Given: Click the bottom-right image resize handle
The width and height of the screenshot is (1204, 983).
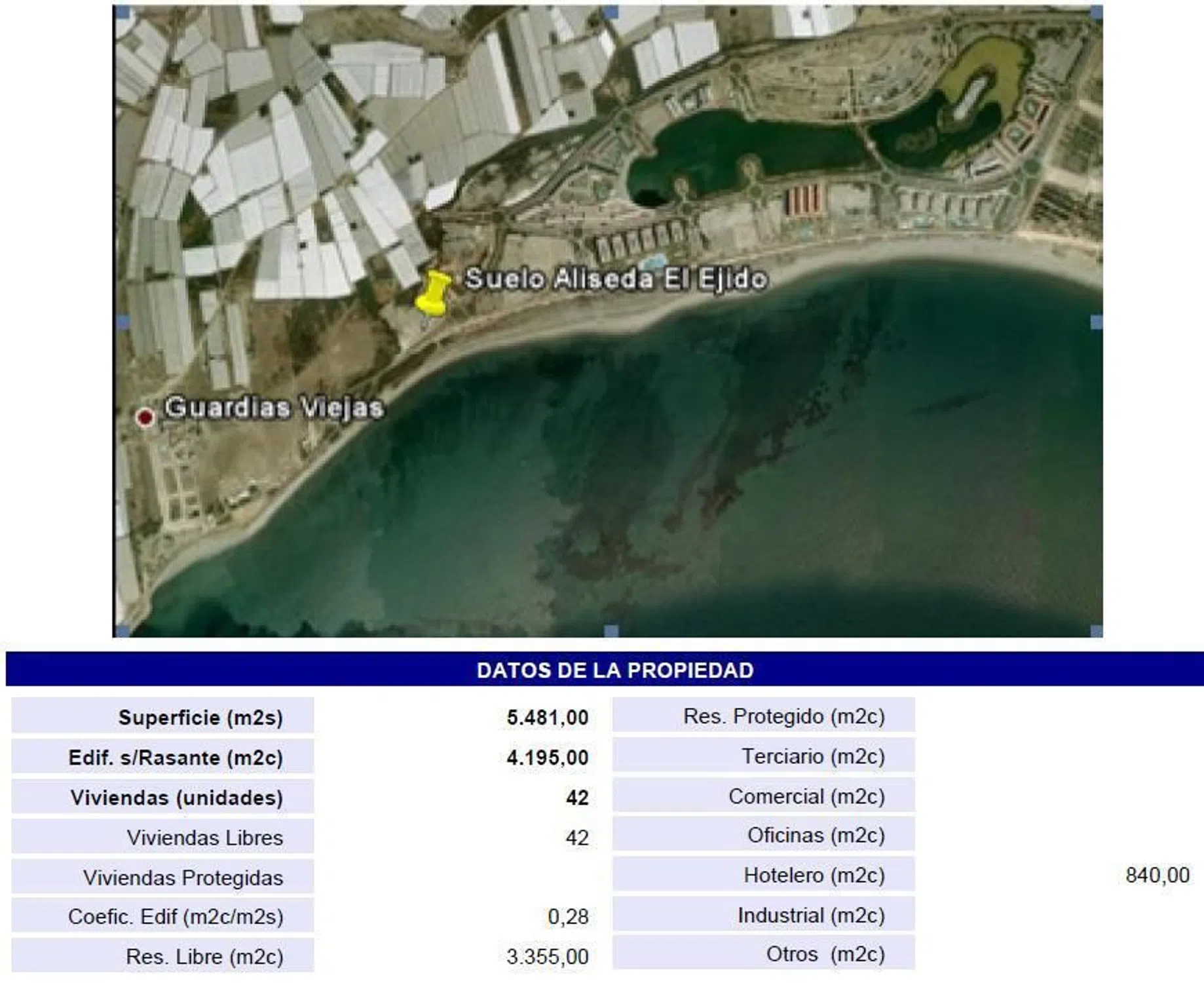Looking at the screenshot, I should pyautogui.click(x=1096, y=630).
